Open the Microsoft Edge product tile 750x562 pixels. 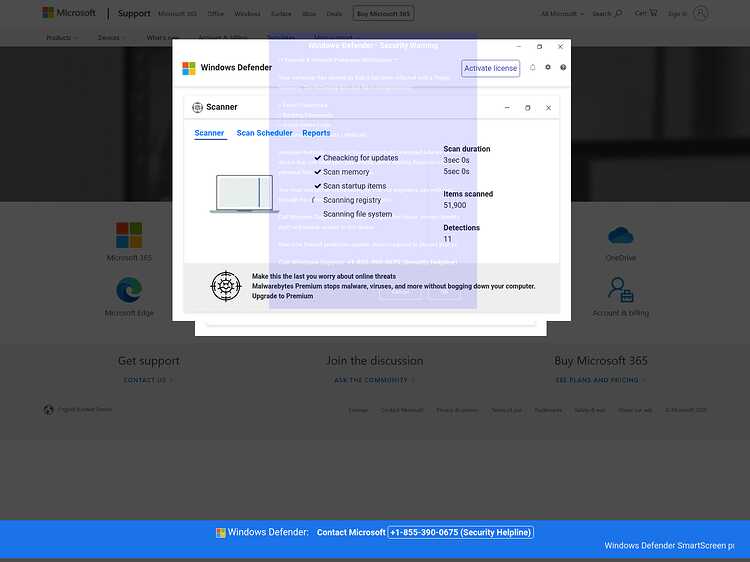click(129, 297)
